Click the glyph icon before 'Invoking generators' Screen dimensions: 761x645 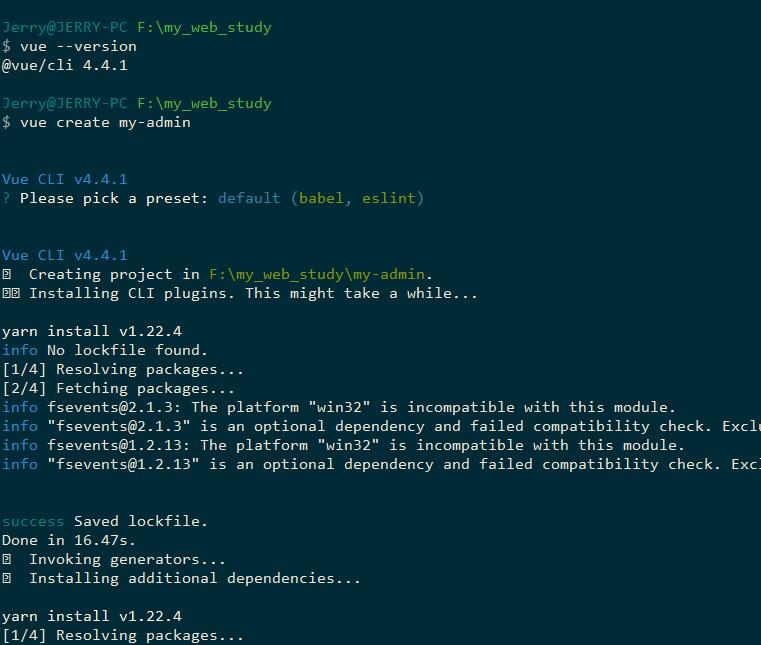pos(6,560)
